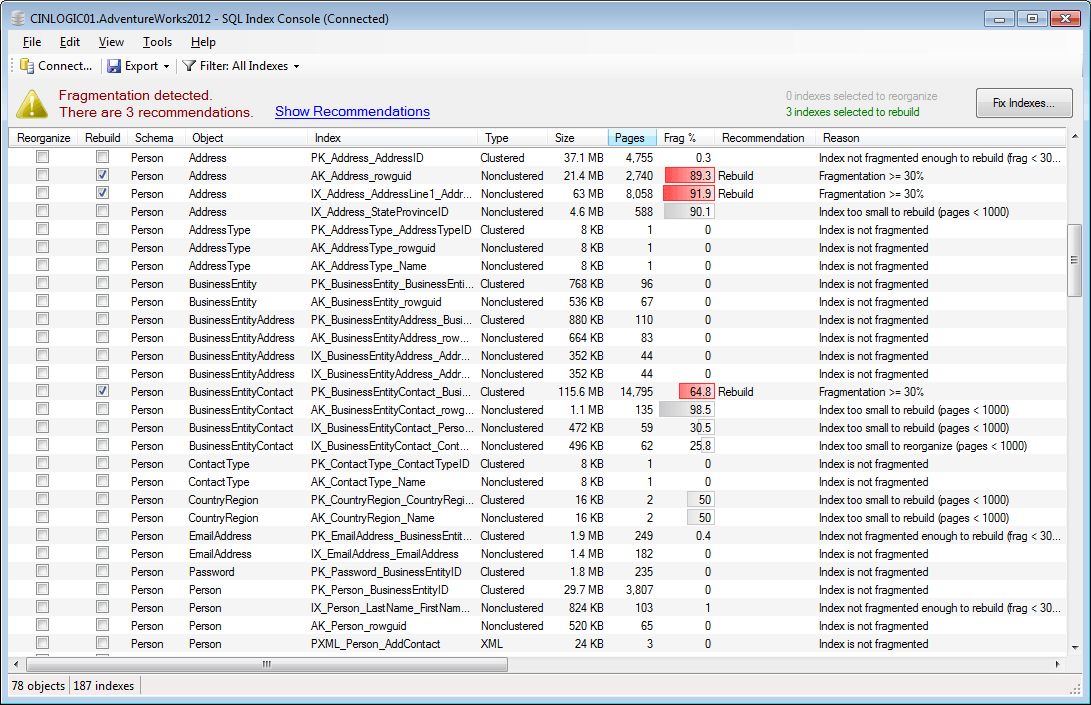Open the Tools menu
This screenshot has width=1091, height=705.
pos(156,42)
